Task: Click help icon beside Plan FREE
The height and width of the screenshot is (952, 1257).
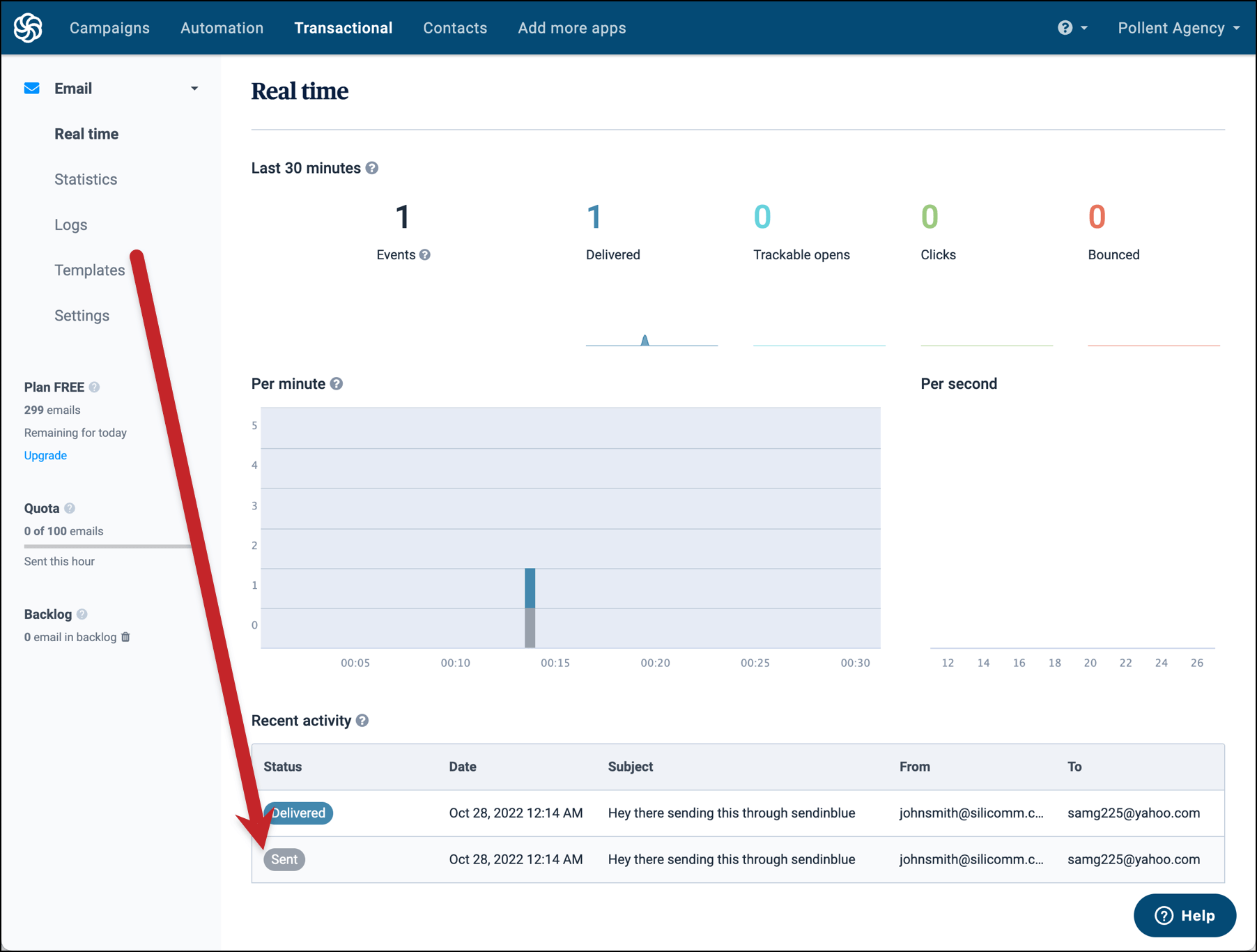Action: point(94,387)
